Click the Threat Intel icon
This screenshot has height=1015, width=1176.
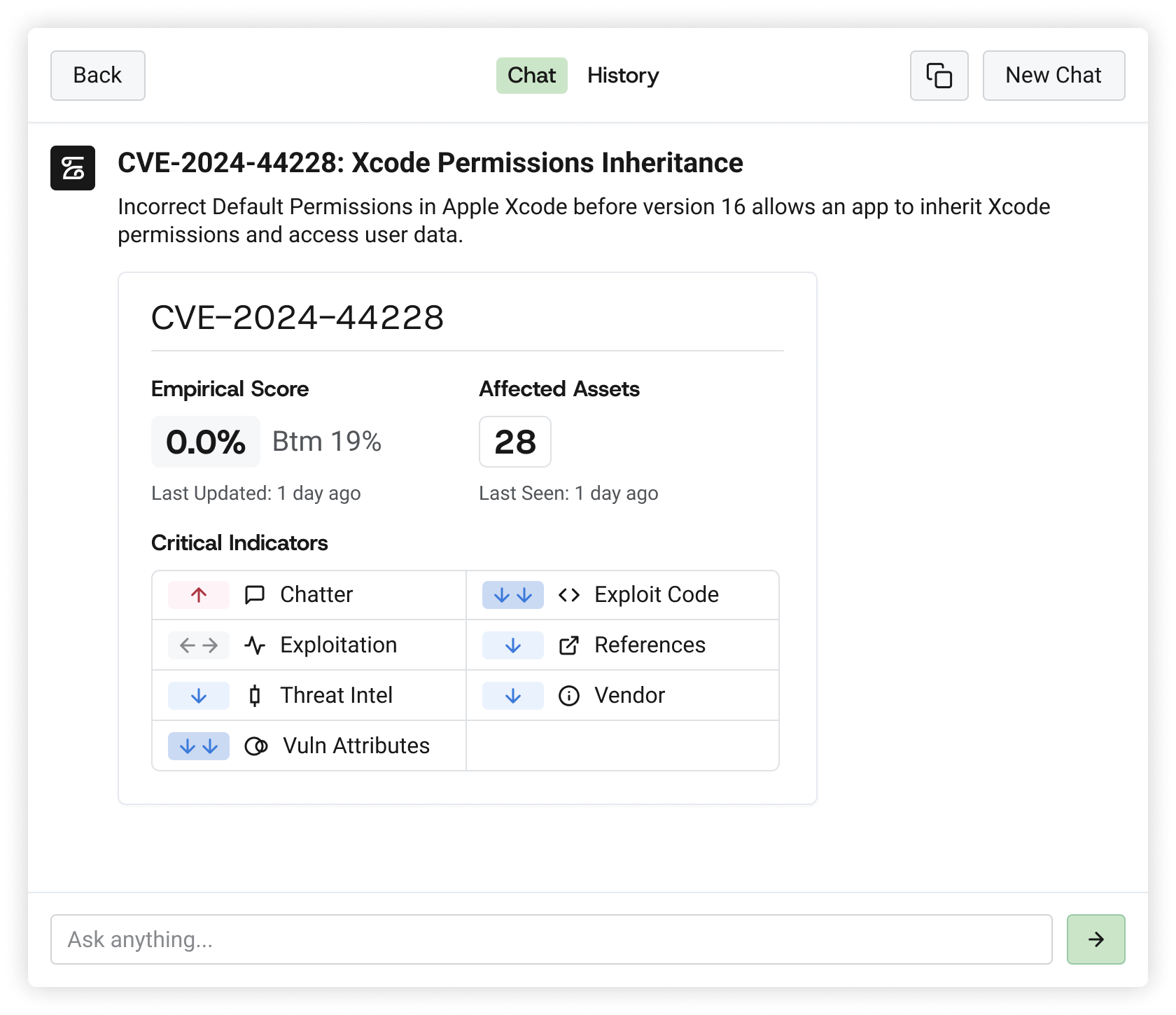tap(255, 696)
